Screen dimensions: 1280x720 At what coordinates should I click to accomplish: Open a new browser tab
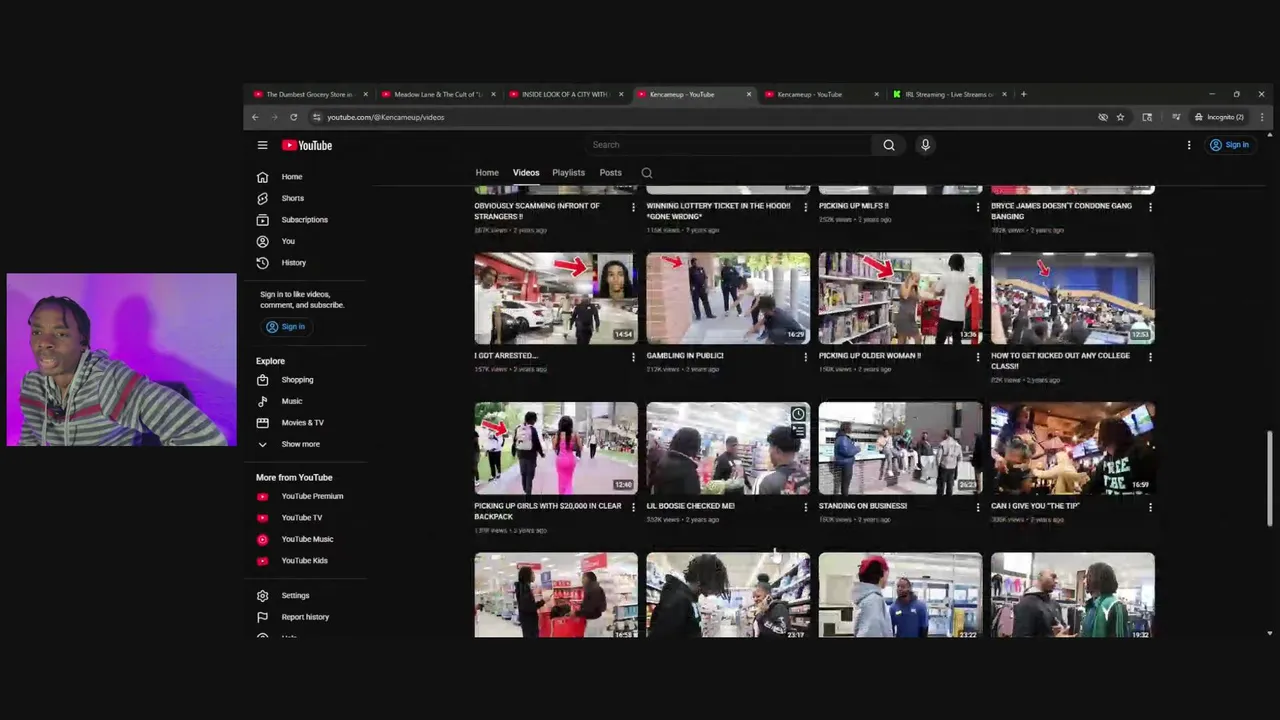click(x=1023, y=94)
